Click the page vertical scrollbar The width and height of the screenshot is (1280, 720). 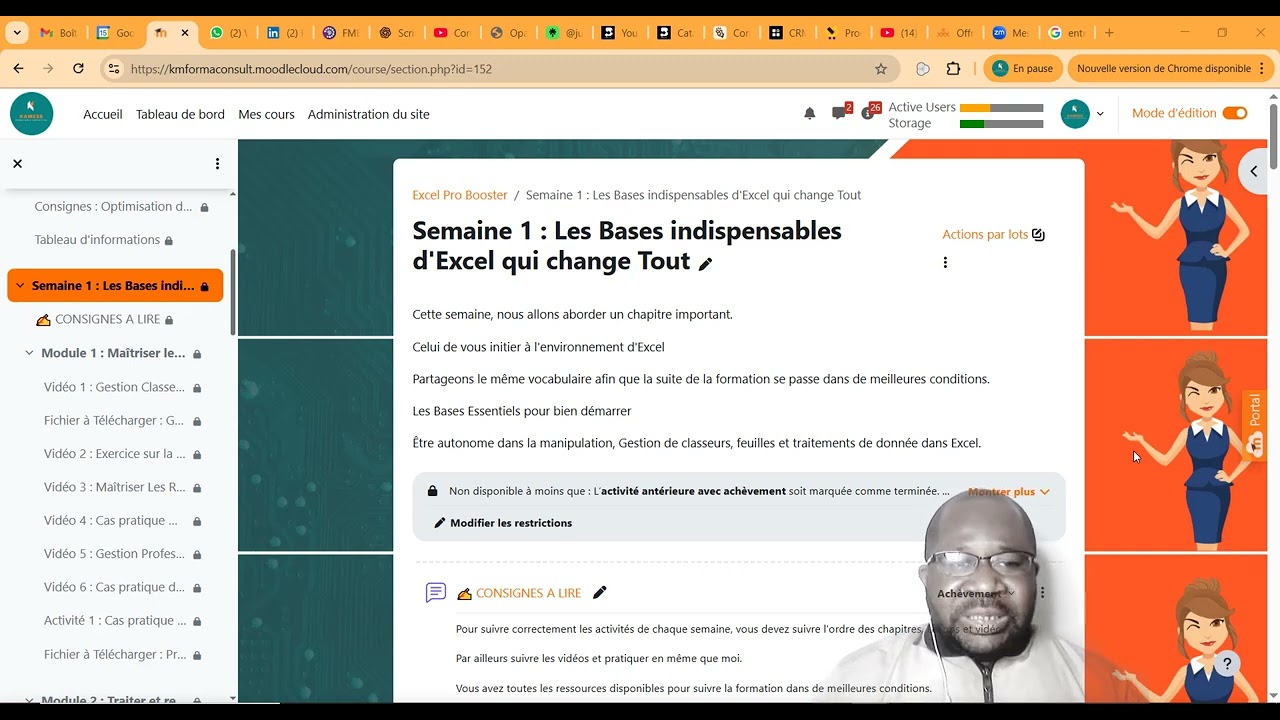1273,135
